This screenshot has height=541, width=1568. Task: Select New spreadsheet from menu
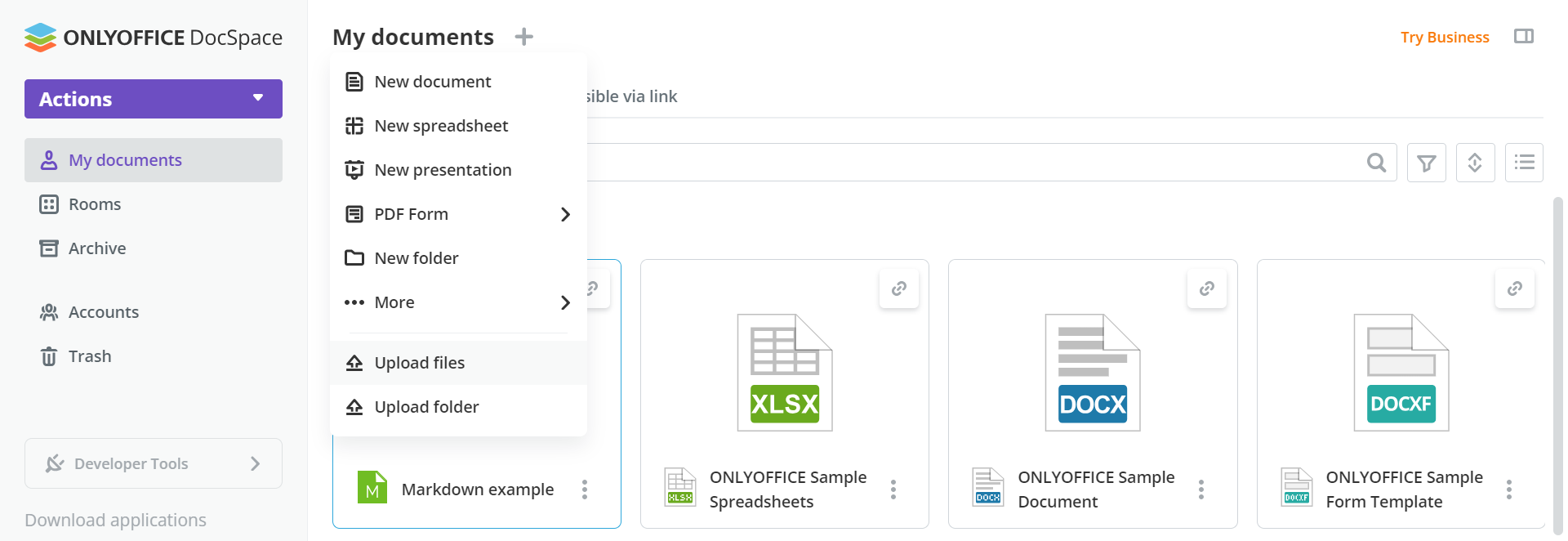(441, 126)
